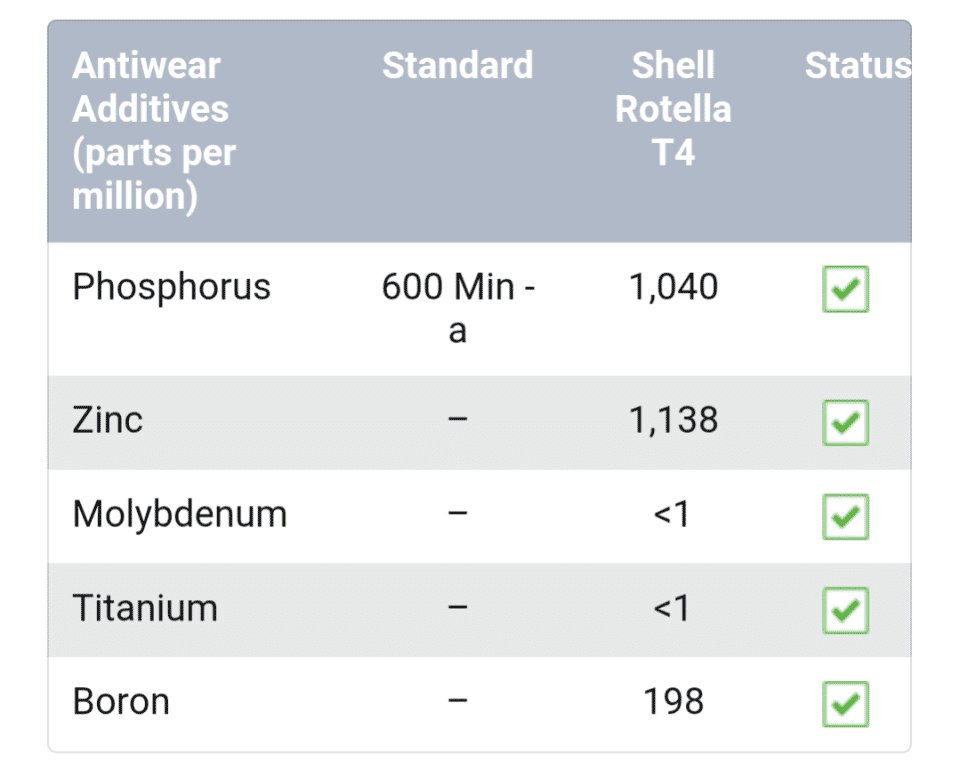This screenshot has height=768, width=960.
Task: Click the Antiwear Additives column header
Action: 154,130
